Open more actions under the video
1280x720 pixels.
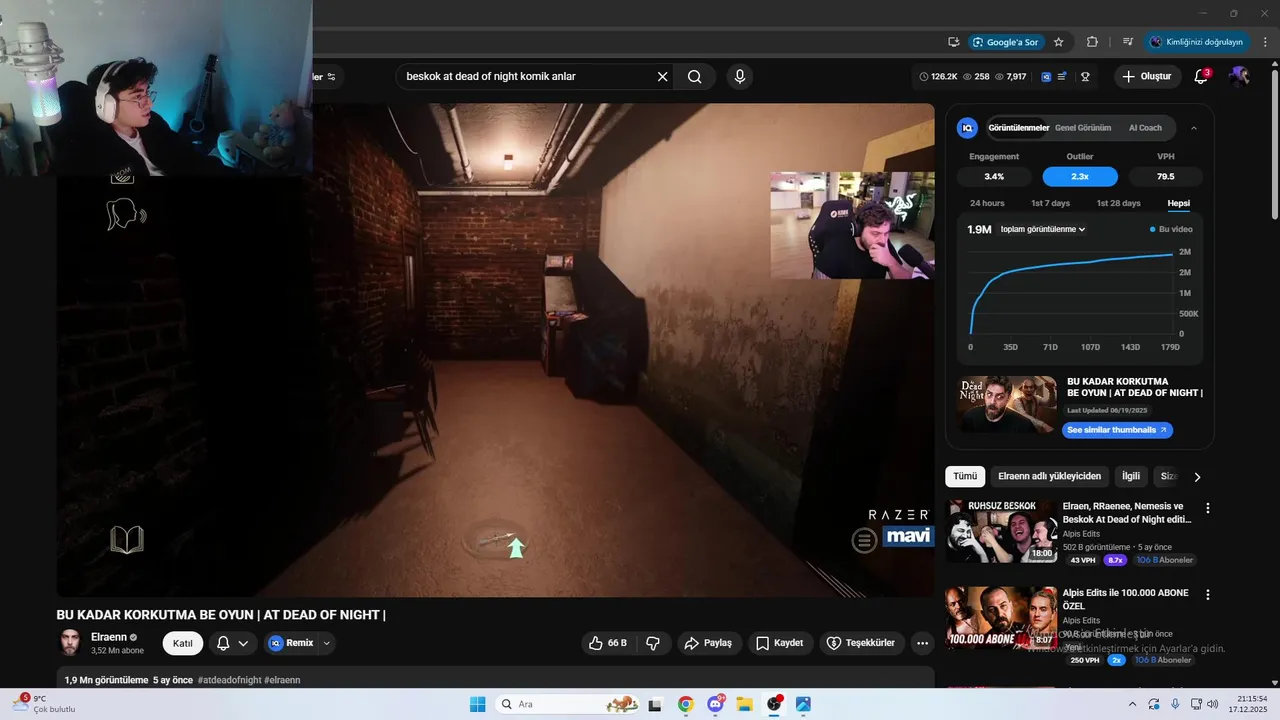pyautogui.click(x=922, y=643)
